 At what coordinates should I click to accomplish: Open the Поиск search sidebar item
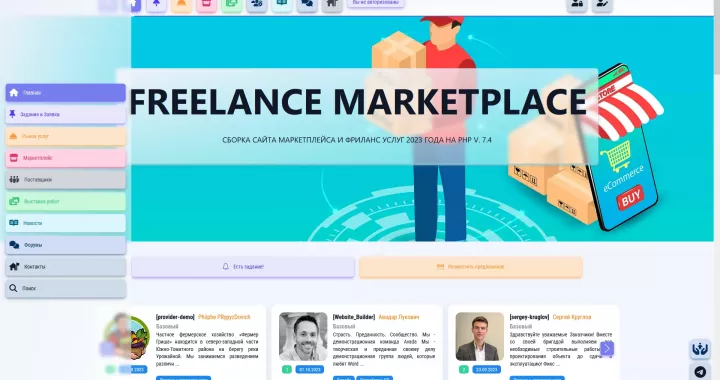point(65,289)
